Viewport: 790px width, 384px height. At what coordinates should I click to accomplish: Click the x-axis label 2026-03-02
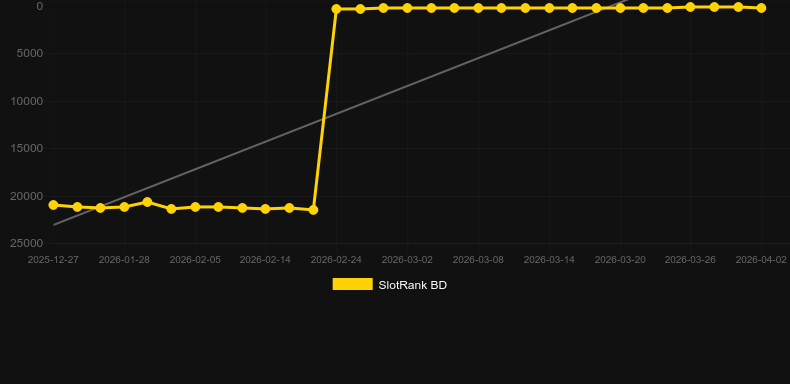tap(407, 260)
